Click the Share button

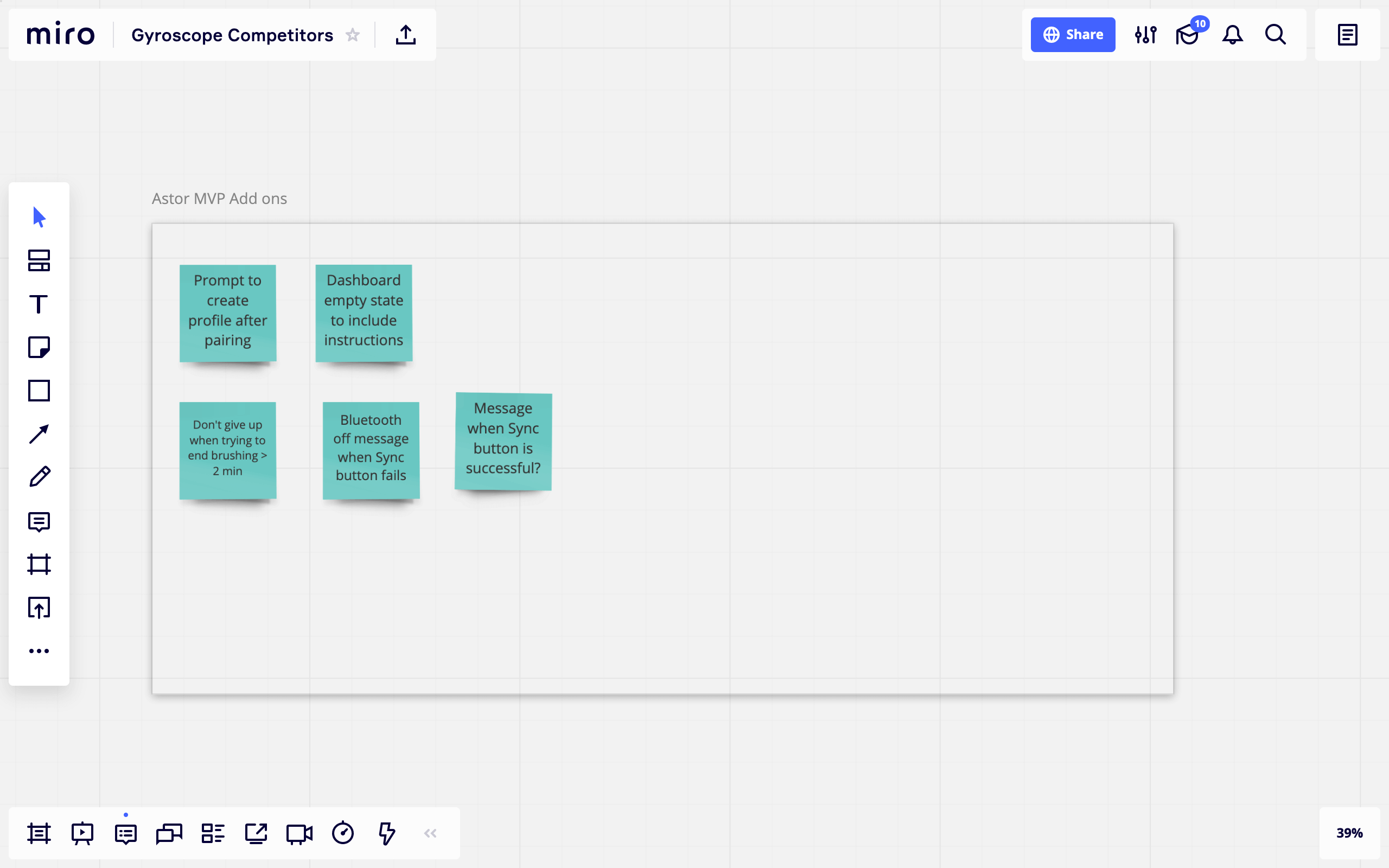point(1073,34)
